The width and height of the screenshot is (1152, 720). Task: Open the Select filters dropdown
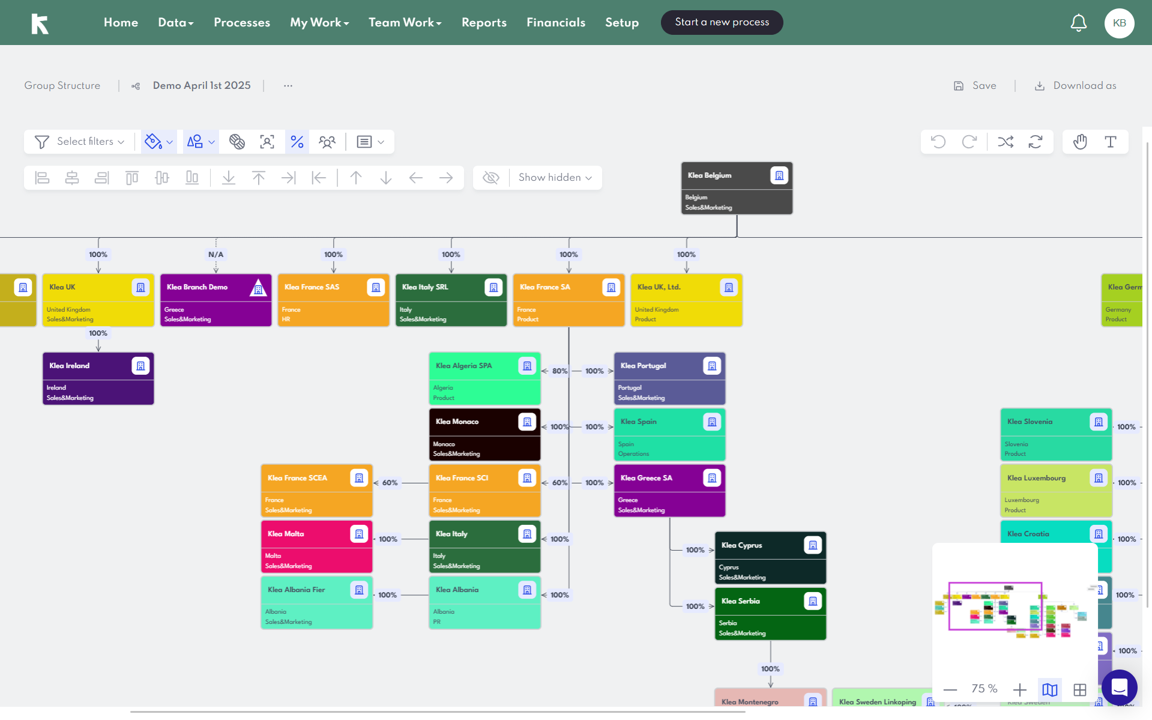pyautogui.click(x=80, y=142)
